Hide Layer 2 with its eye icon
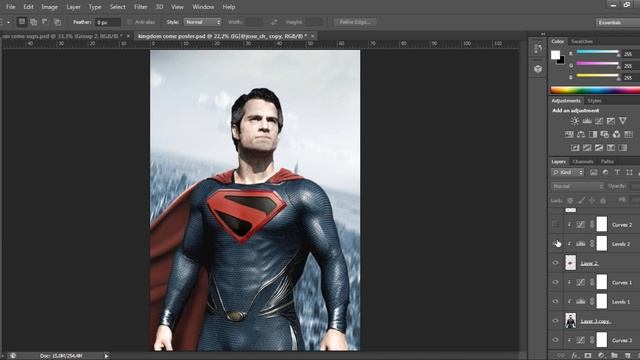This screenshot has height=360, width=640. (555, 263)
